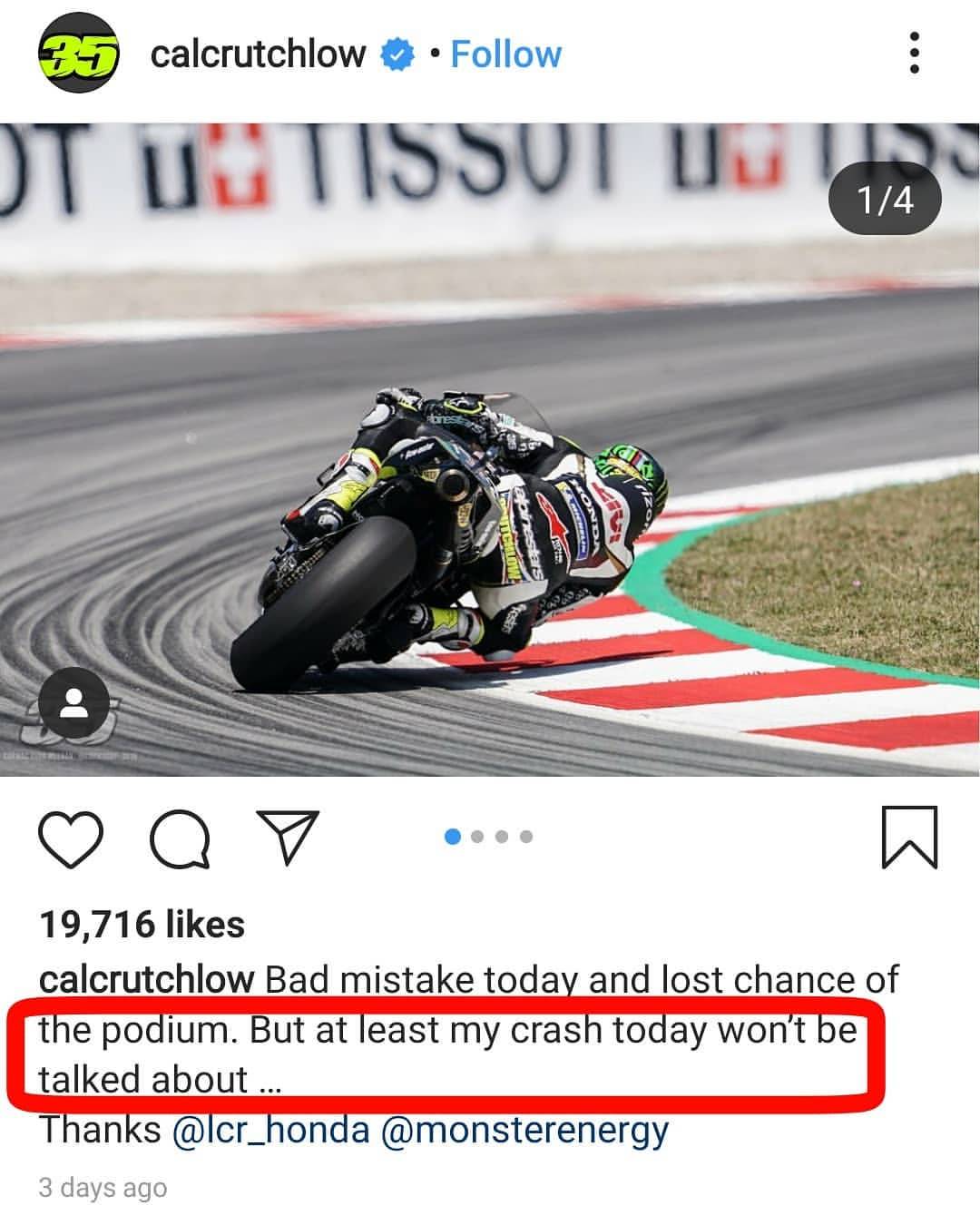The image size is (980, 1225).
Task: Open the motorcycle racing photo
Action: (490, 449)
